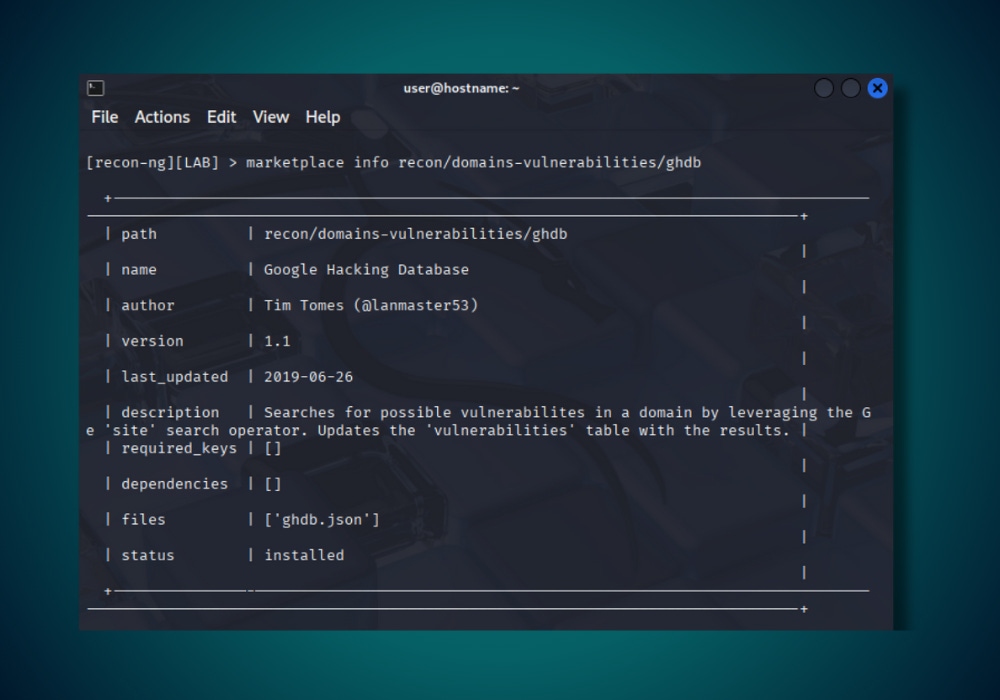Click the maximize circle button in title bar
1000x700 pixels.
(x=851, y=88)
